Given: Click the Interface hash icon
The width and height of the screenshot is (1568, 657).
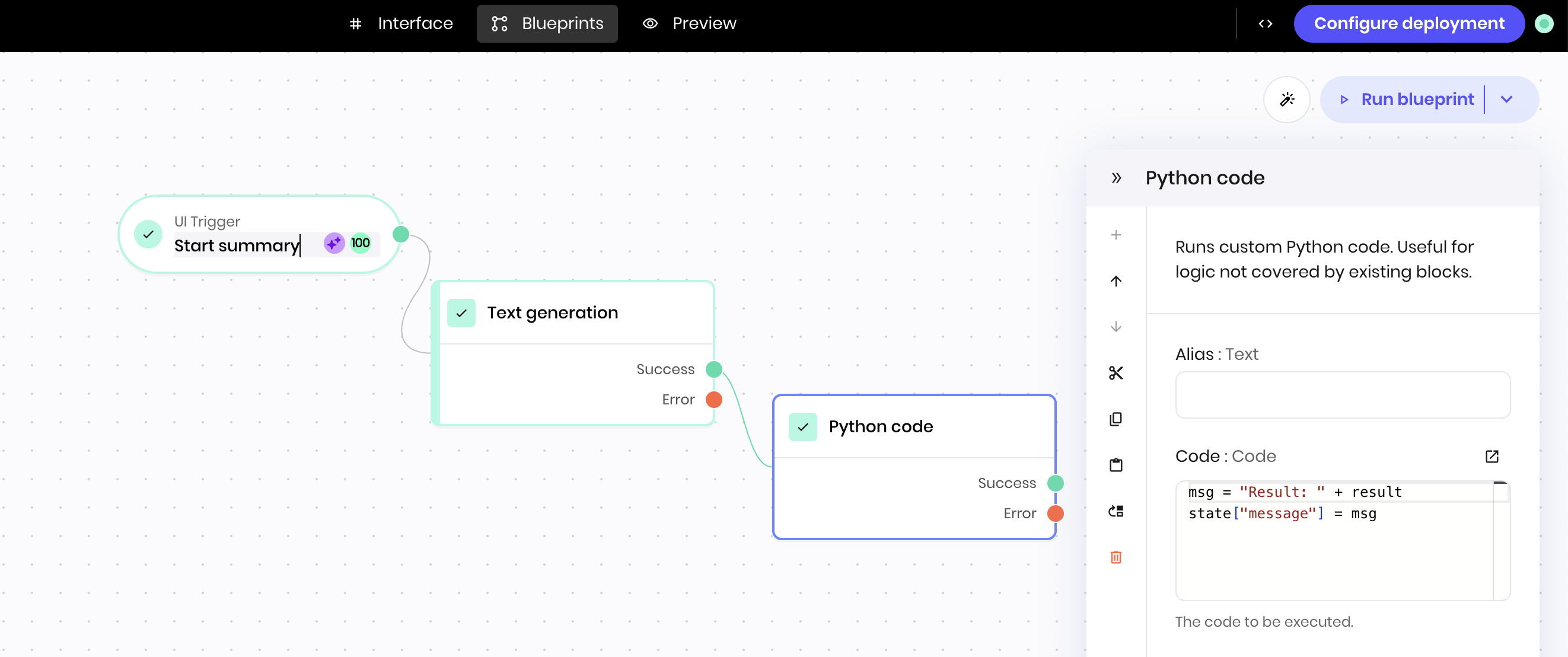Looking at the screenshot, I should pyautogui.click(x=355, y=24).
